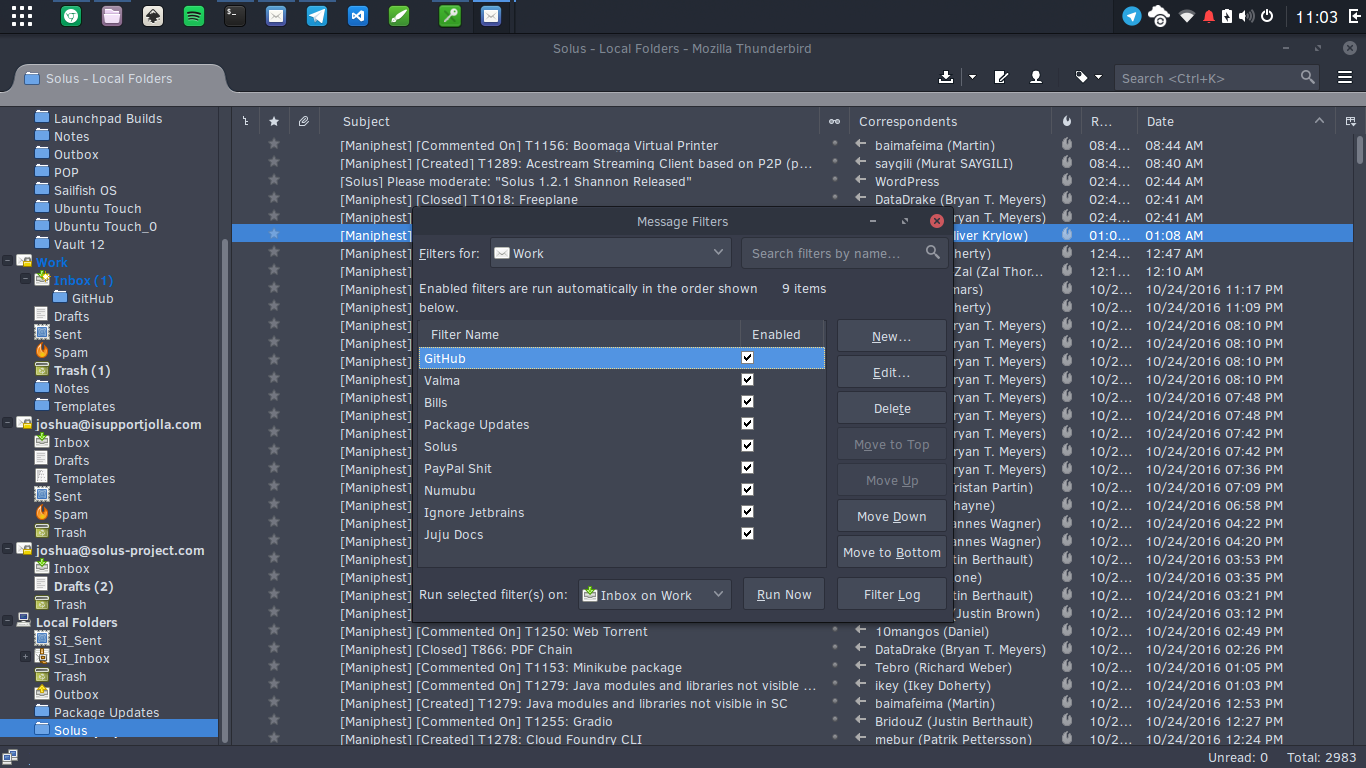1366x768 pixels.
Task: Collapse joshua@isupportjolla.com account
Action: 8,424
